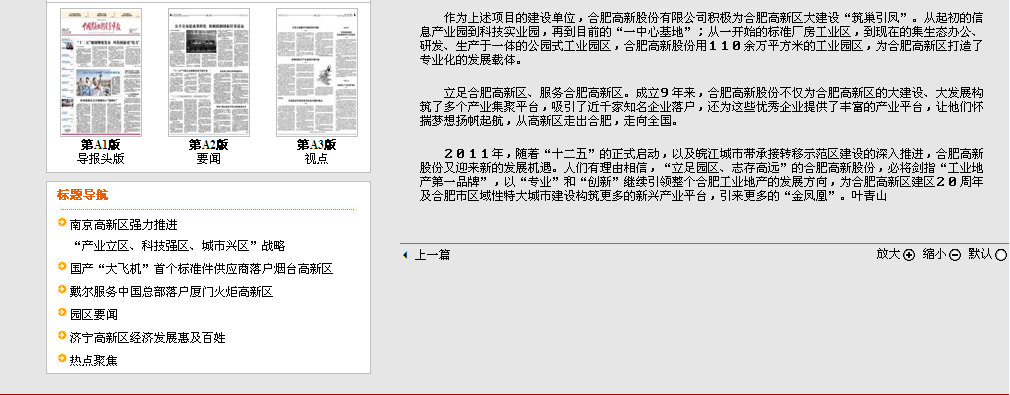Image resolution: width=1010 pixels, height=395 pixels.
Task: Click the left arrow beside 上一篇
Action: (405, 255)
